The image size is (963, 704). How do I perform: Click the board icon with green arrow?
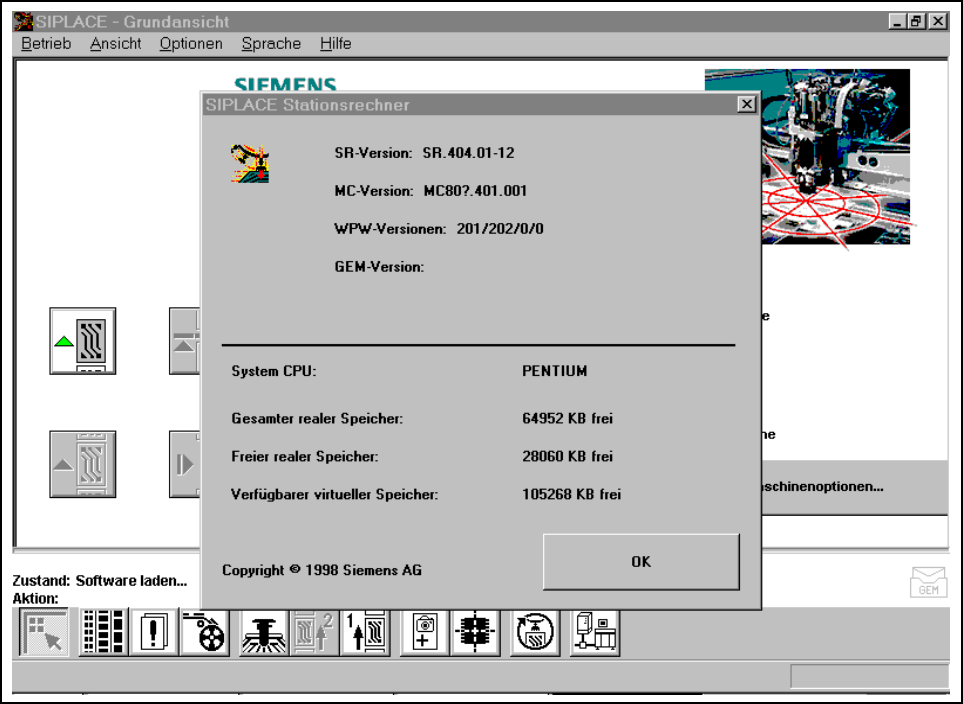tap(83, 341)
